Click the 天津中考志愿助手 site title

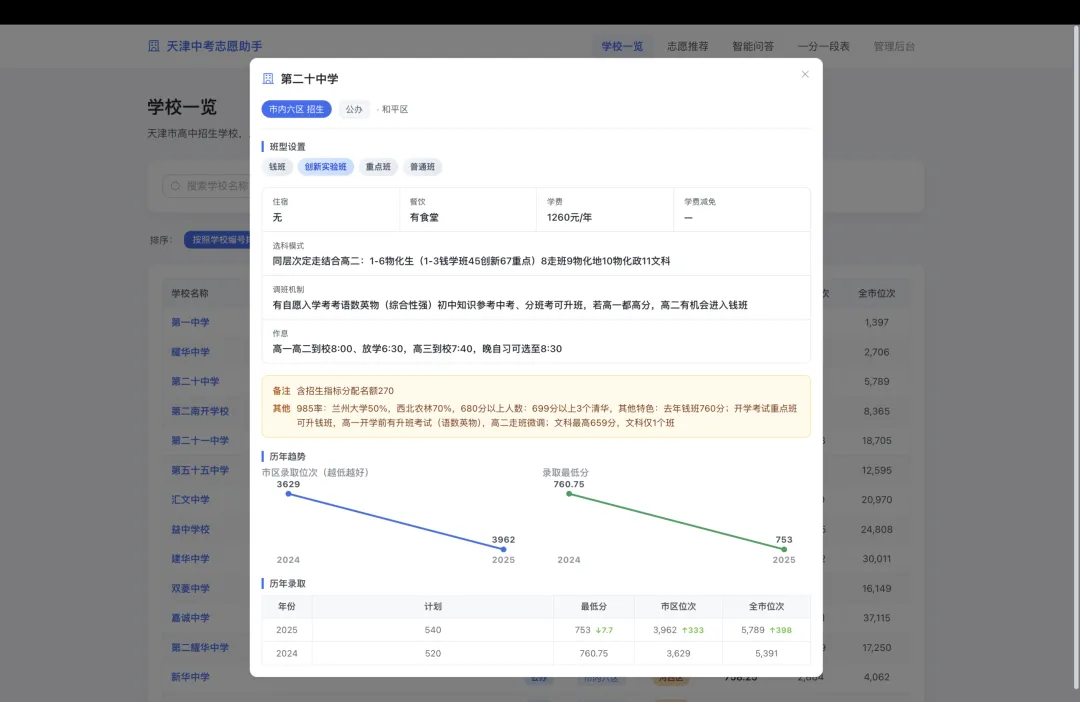(x=214, y=46)
